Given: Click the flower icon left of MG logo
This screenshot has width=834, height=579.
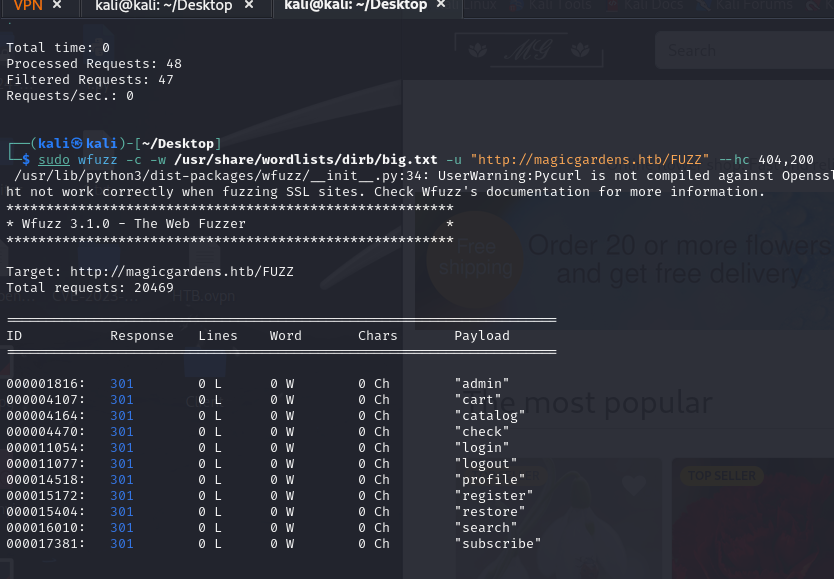Looking at the screenshot, I should pyautogui.click(x=478, y=48).
